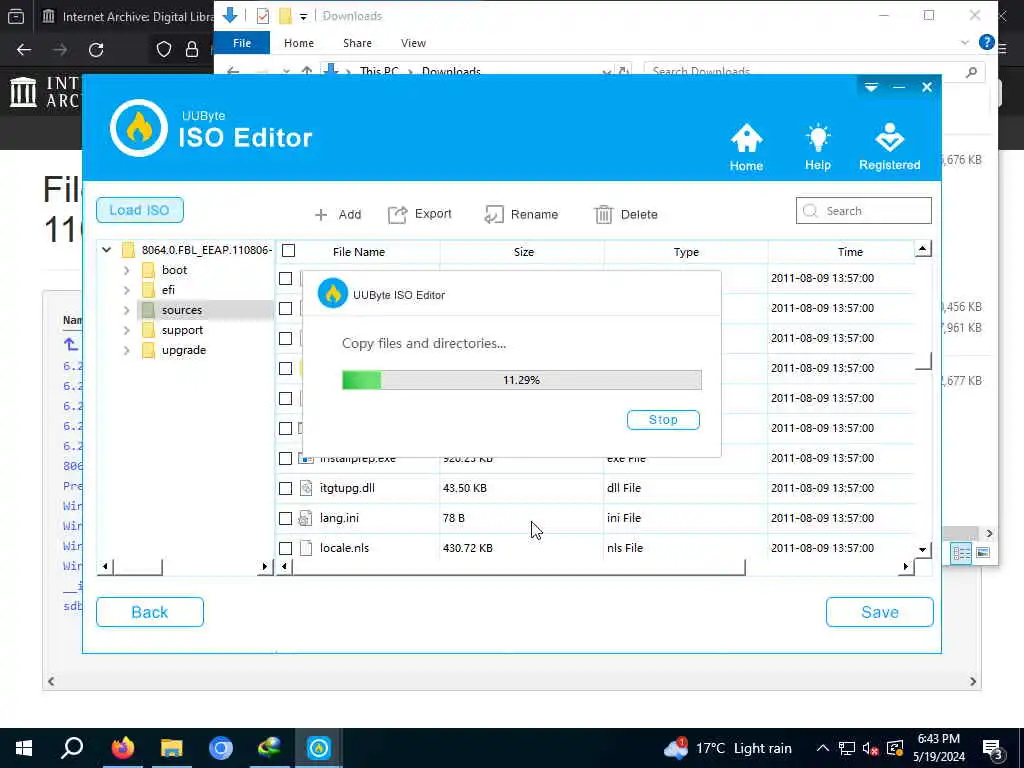Image resolution: width=1024 pixels, height=768 pixels.
Task: Expand the sources folder
Action: [x=127, y=310]
